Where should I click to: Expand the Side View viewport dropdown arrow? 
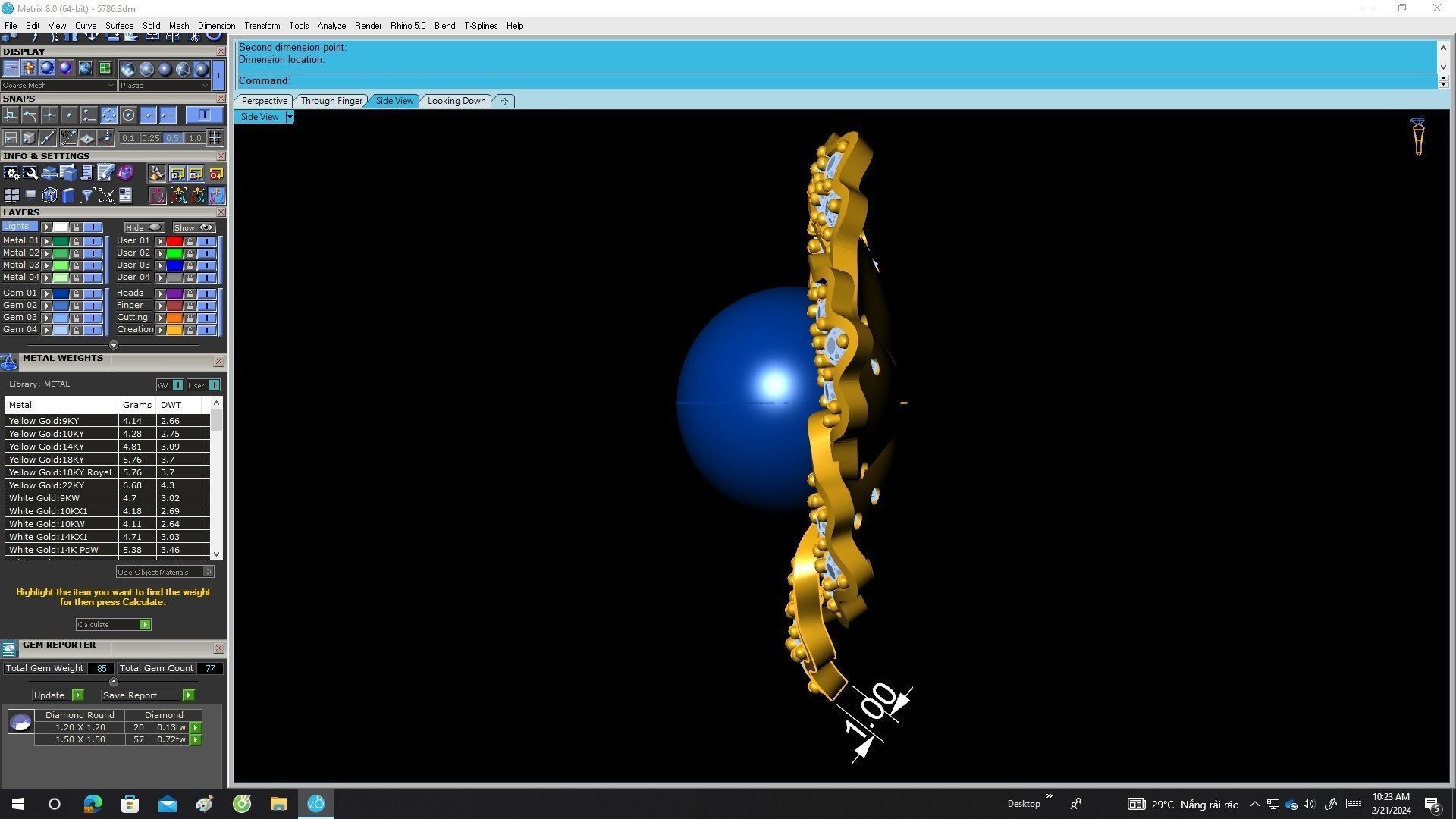[x=290, y=117]
